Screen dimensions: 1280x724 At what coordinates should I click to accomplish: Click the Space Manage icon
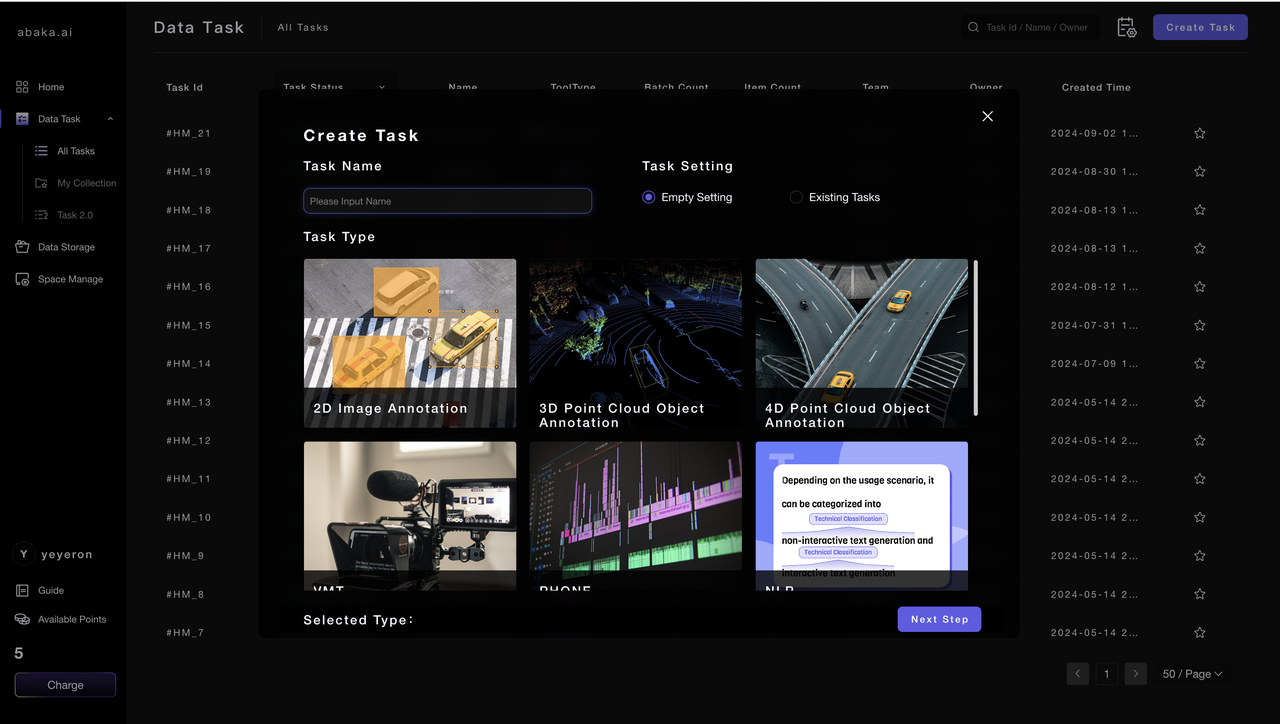click(22, 280)
